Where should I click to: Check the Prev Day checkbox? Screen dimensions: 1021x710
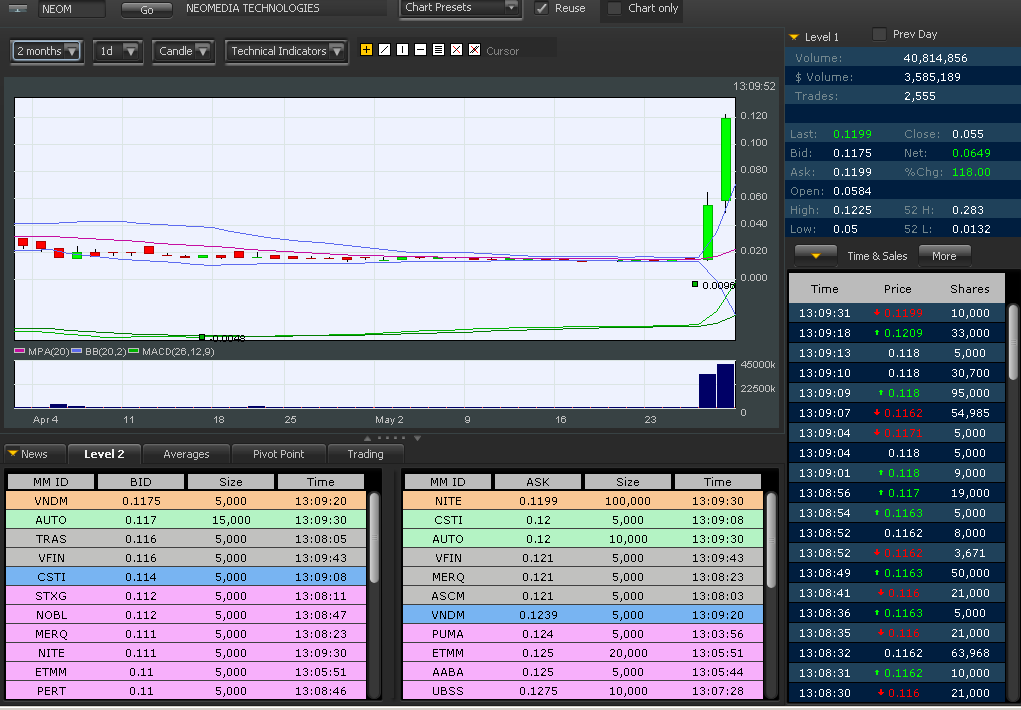[x=879, y=34]
